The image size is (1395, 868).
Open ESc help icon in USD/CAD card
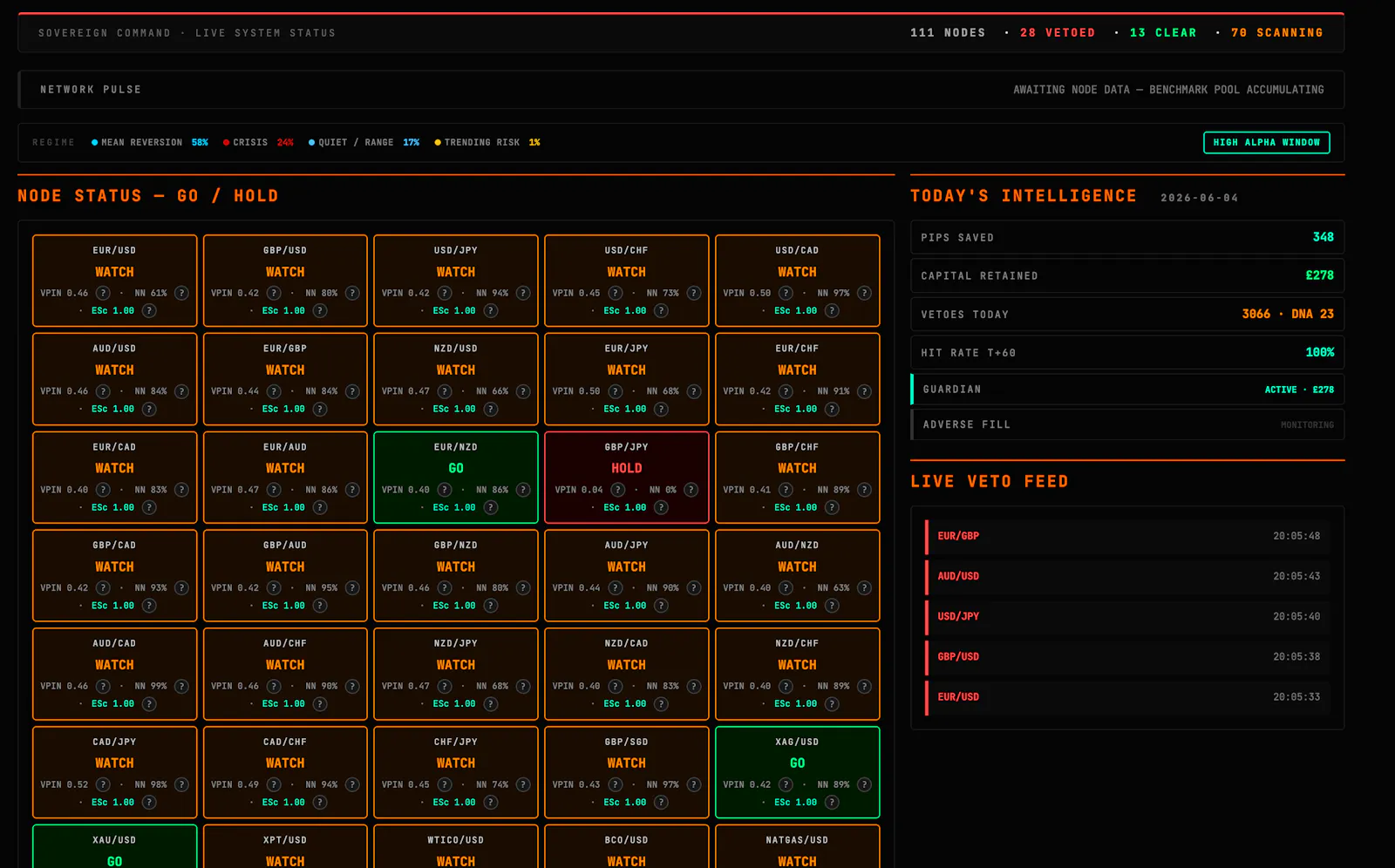(x=832, y=310)
